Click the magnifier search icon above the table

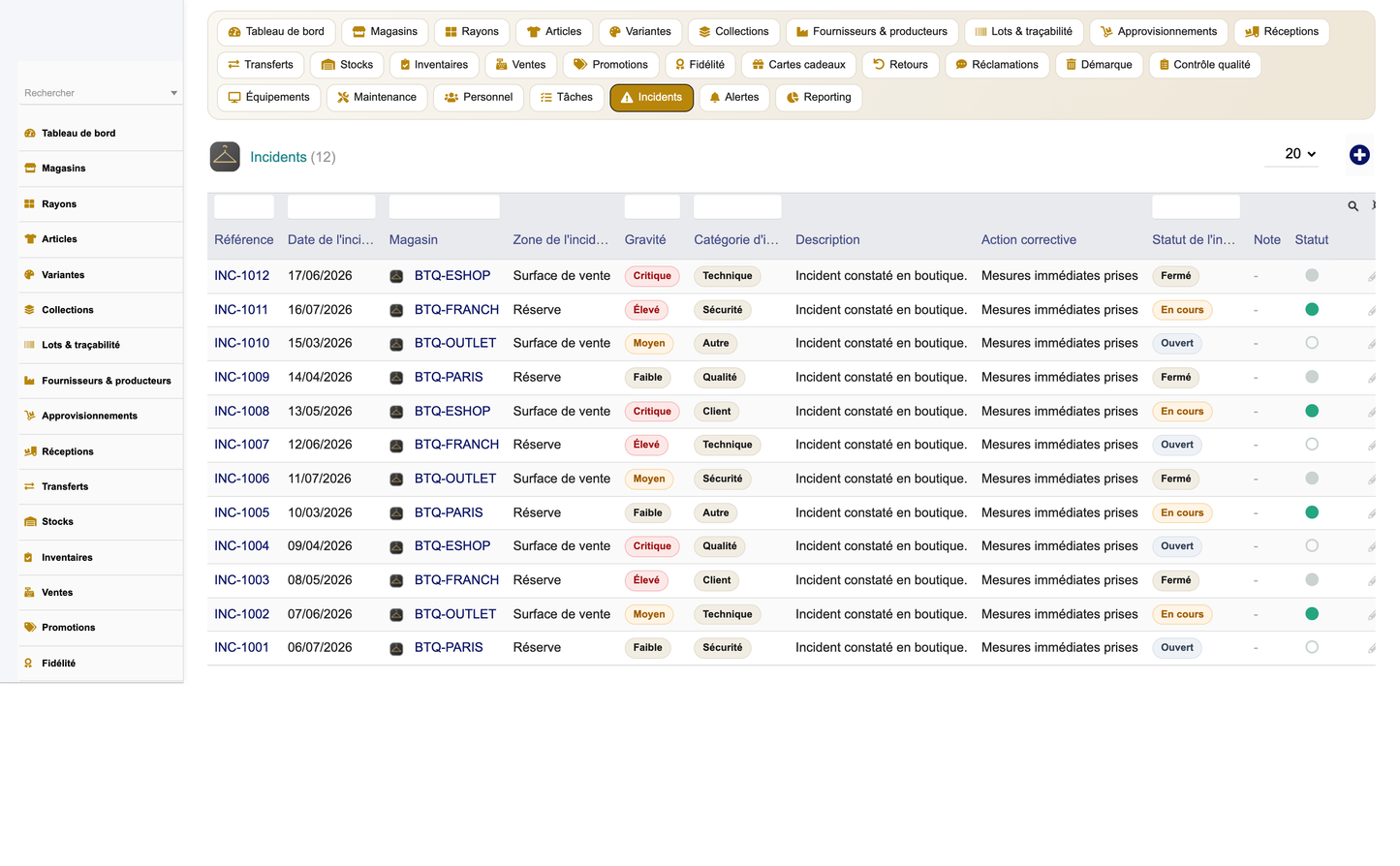click(x=1353, y=206)
